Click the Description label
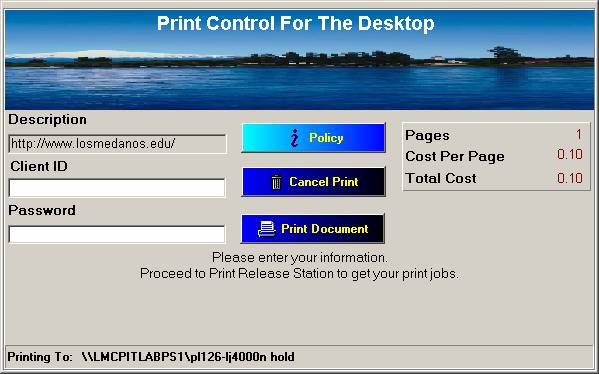 coord(47,120)
